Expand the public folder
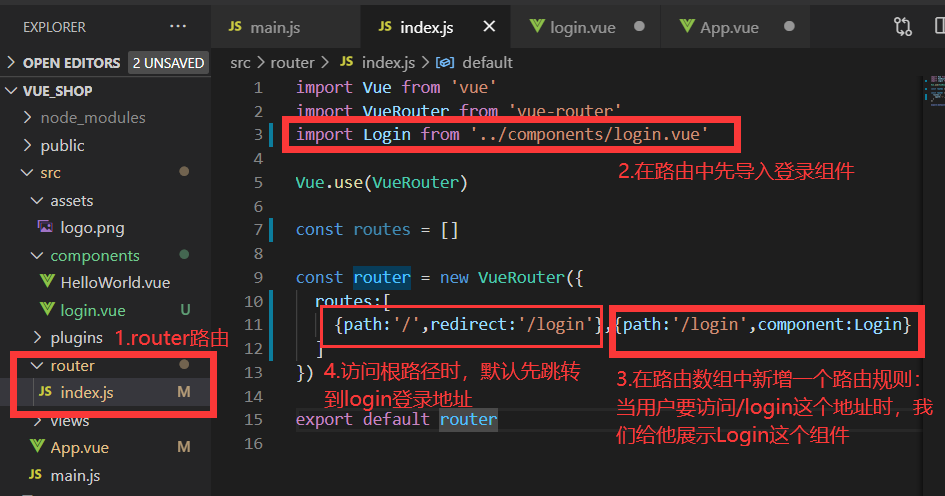 [62, 145]
